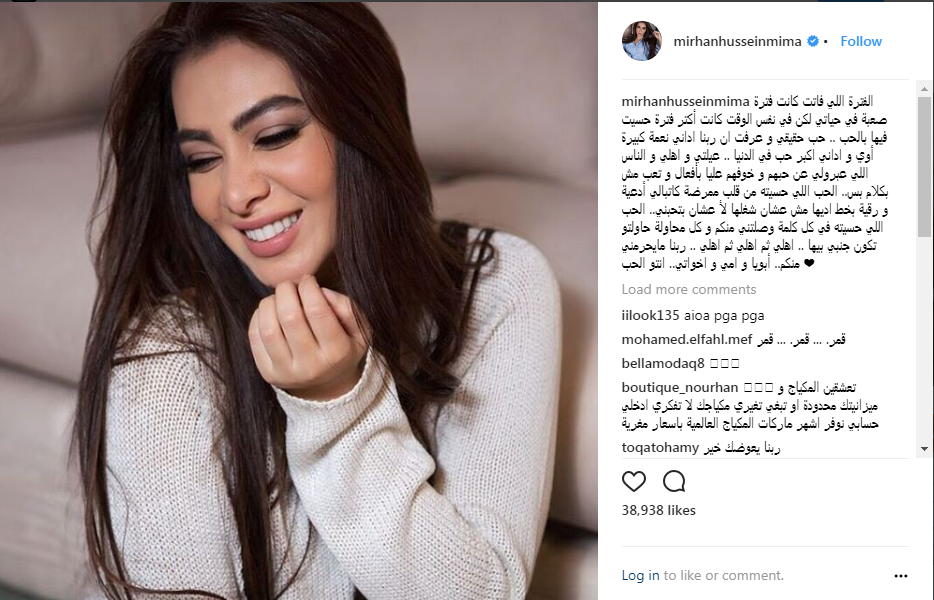934x600 pixels.
Task: Open mirhanhusseinmima profile picture avatar
Action: 642,41
